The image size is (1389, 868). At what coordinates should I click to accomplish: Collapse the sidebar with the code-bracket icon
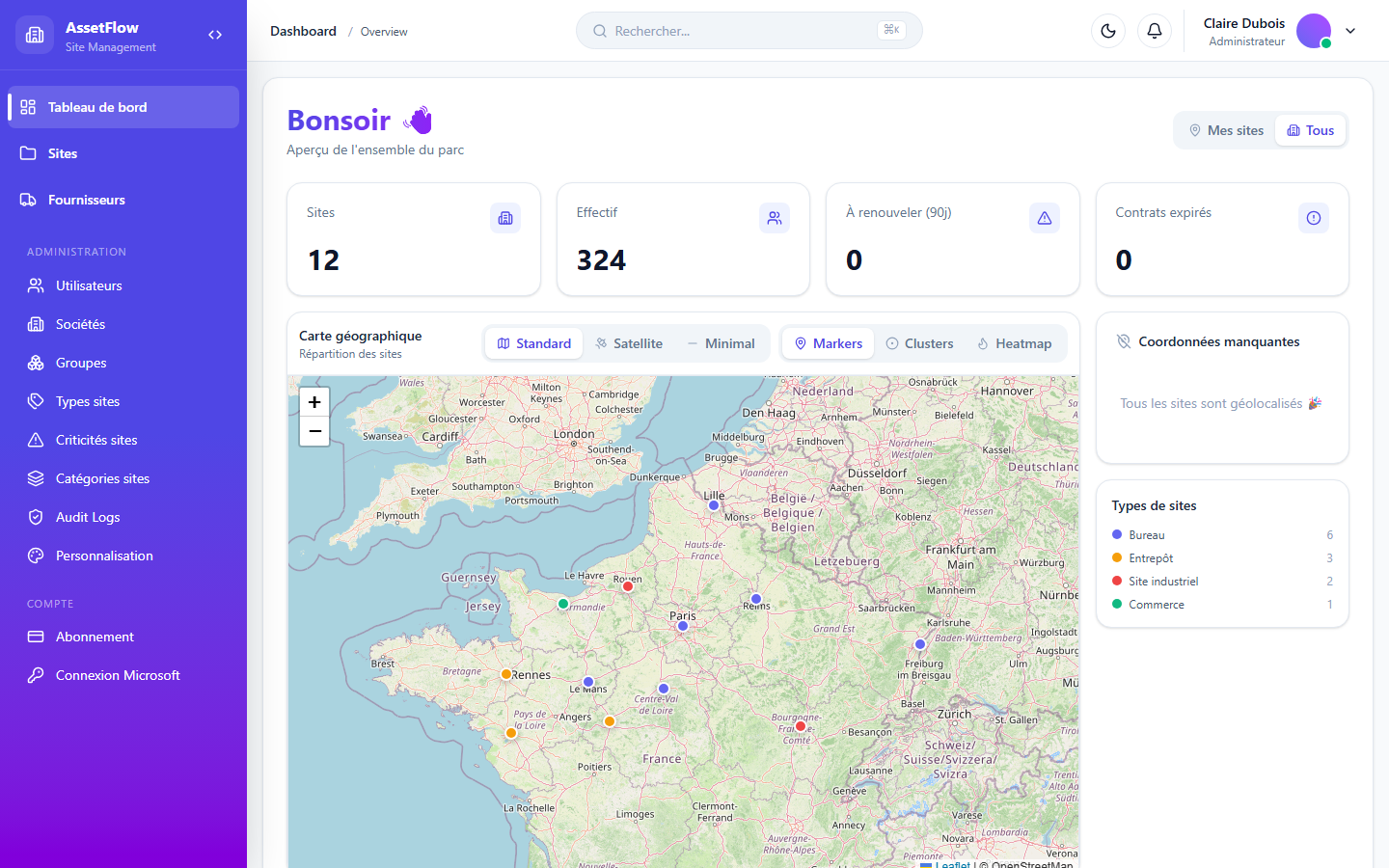click(215, 35)
